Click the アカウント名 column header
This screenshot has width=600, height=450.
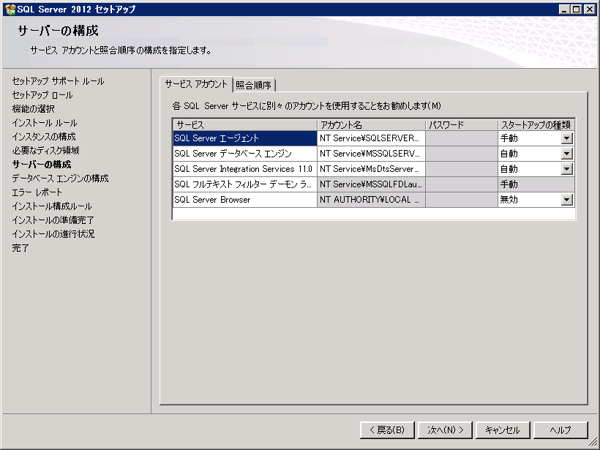pos(371,125)
